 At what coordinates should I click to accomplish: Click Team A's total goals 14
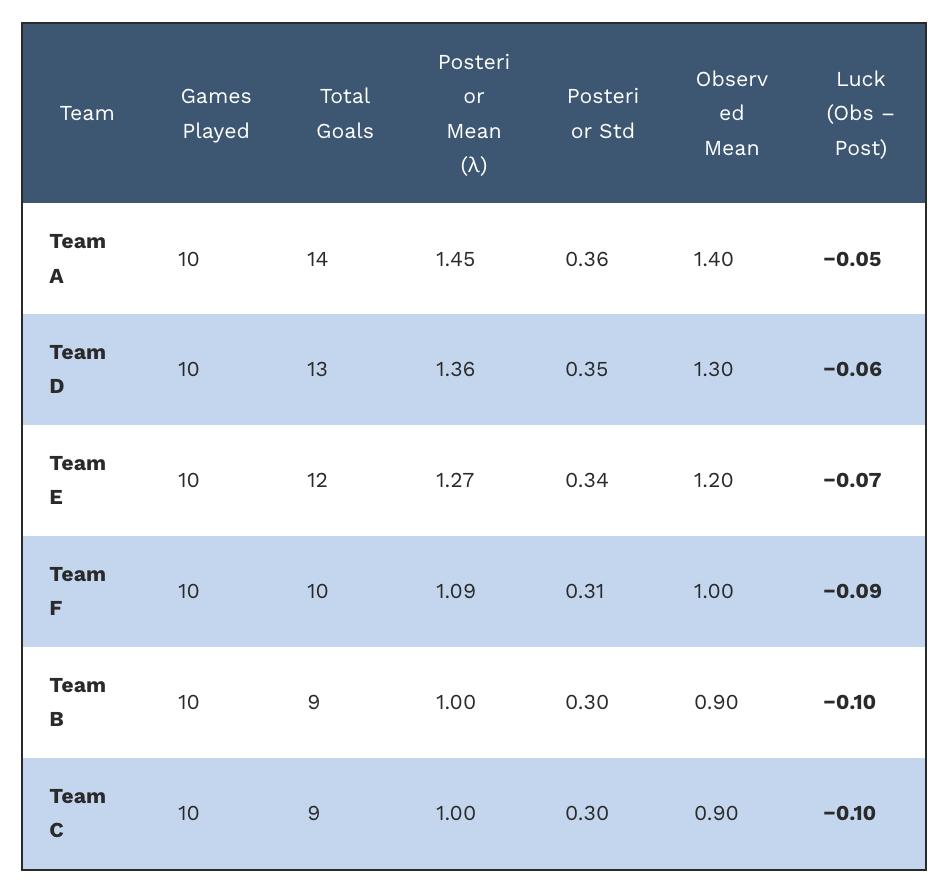click(x=317, y=259)
